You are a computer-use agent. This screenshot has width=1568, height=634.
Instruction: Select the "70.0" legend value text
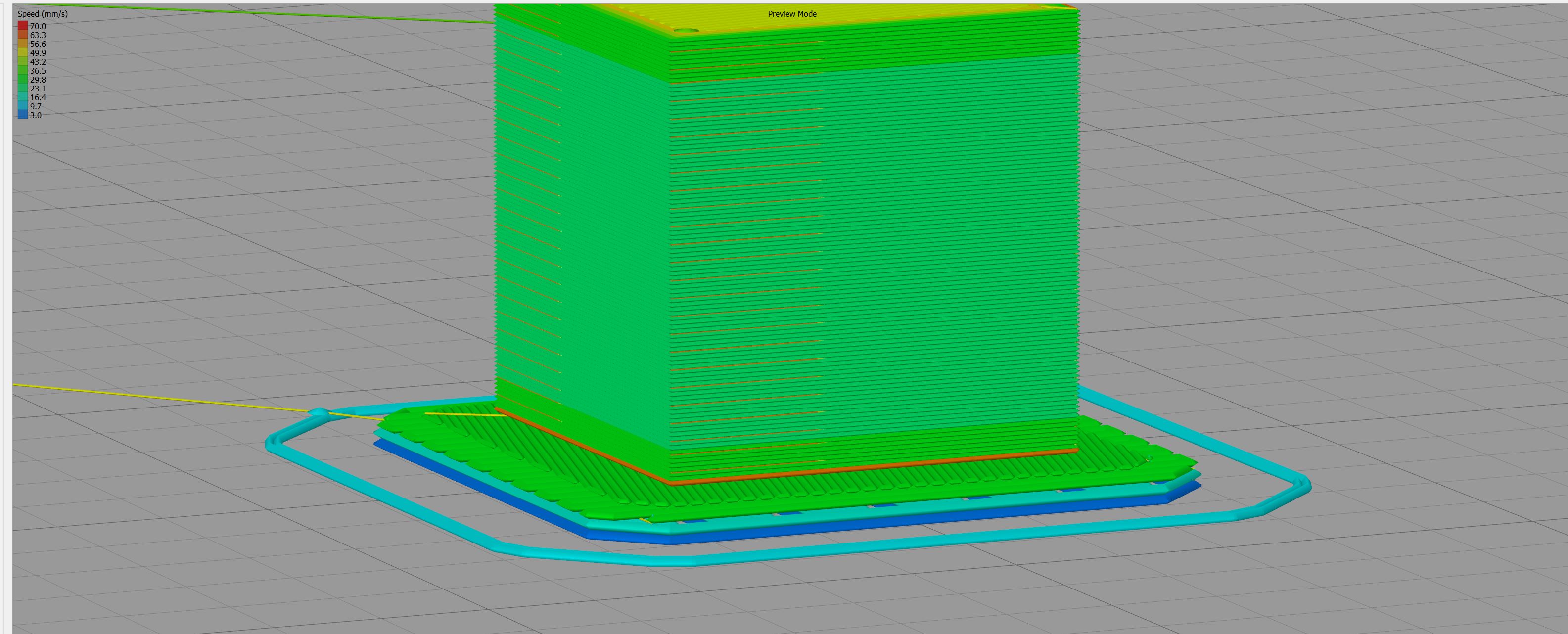(x=38, y=26)
